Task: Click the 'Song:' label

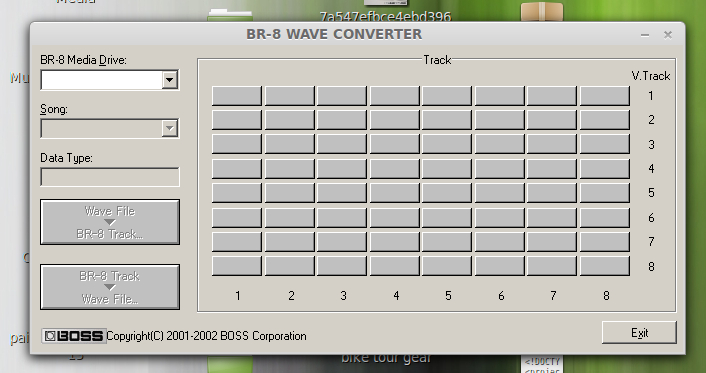Action: coord(54,109)
